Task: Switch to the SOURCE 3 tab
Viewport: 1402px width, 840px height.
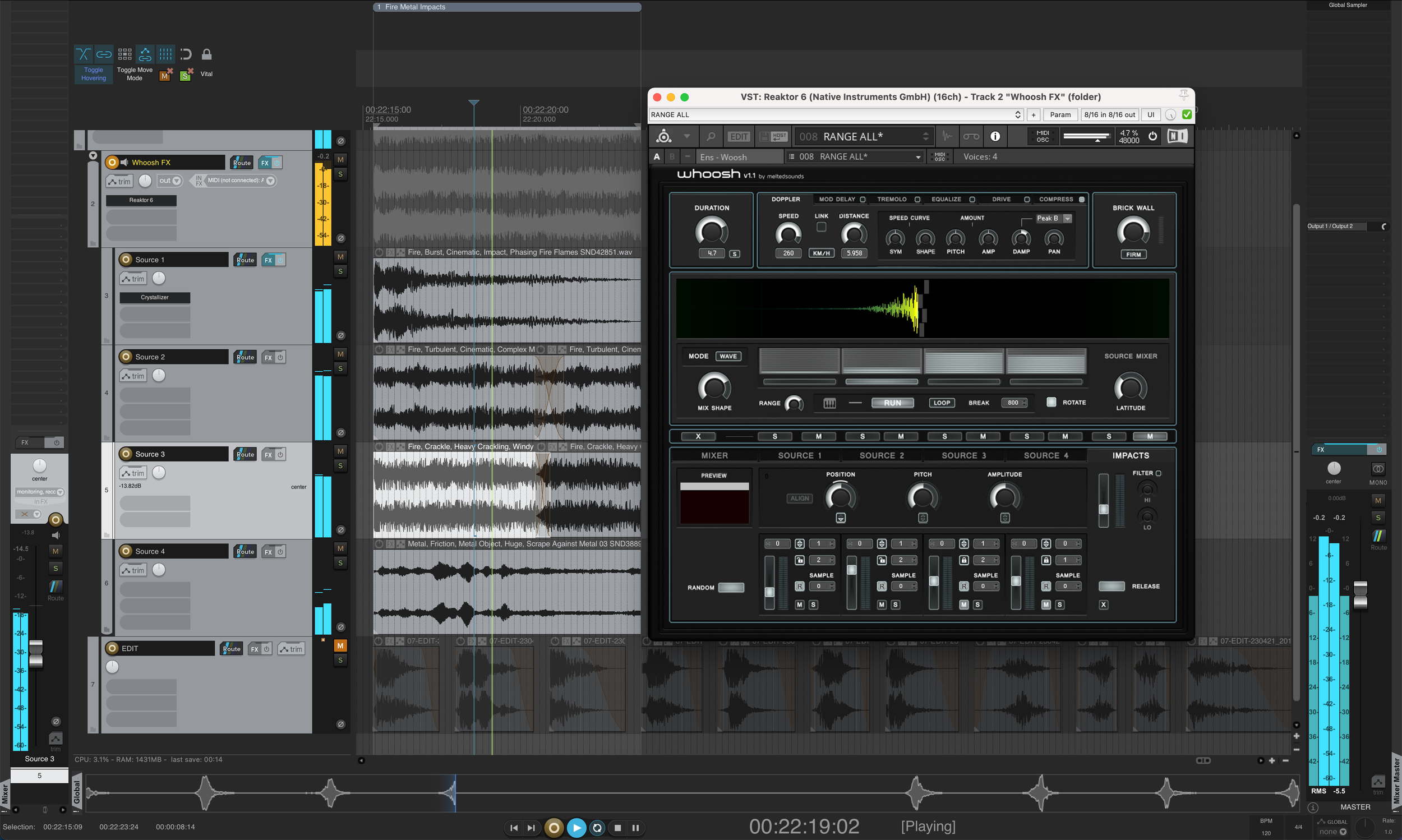Action: [963, 456]
